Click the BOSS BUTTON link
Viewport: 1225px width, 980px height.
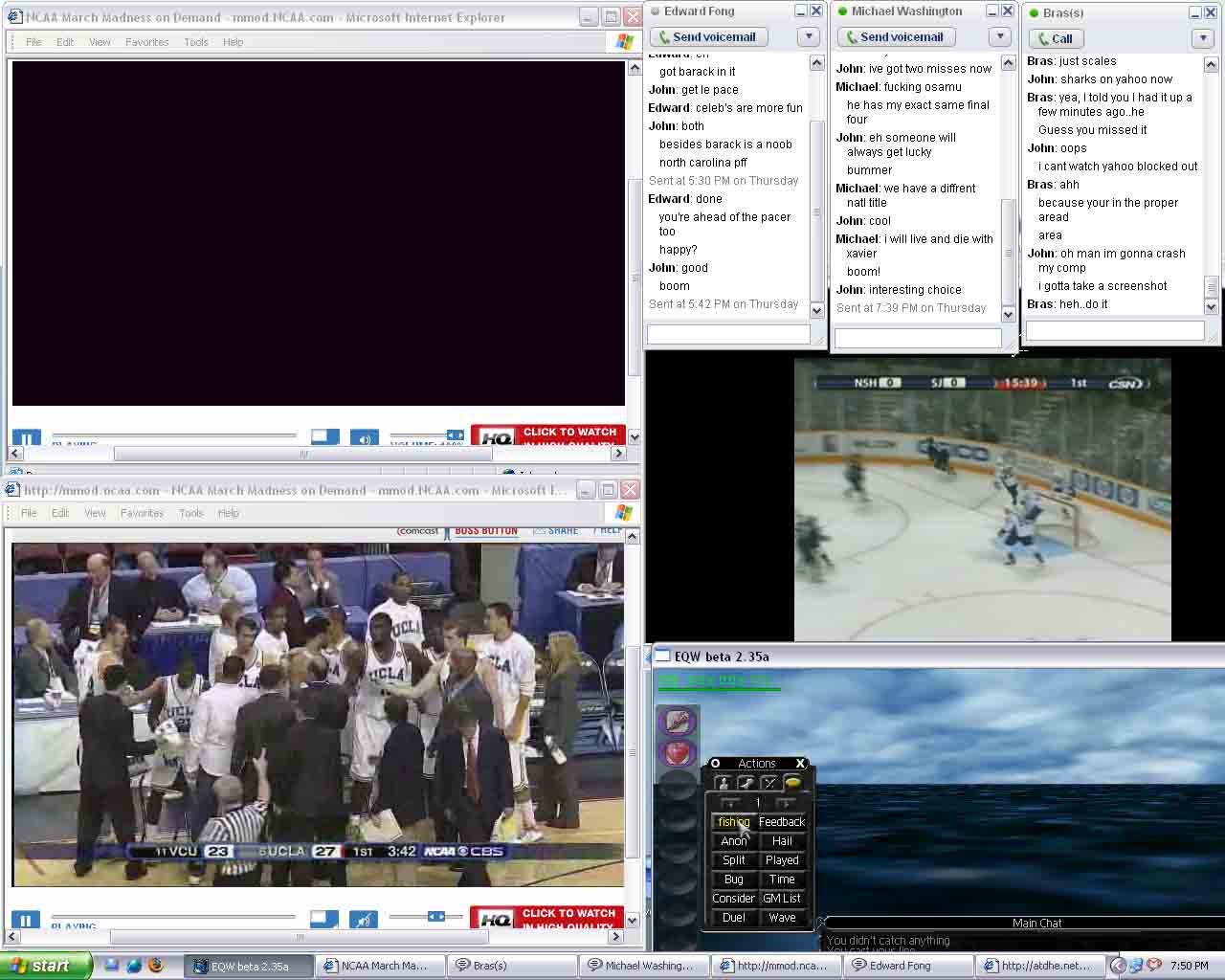click(x=486, y=531)
